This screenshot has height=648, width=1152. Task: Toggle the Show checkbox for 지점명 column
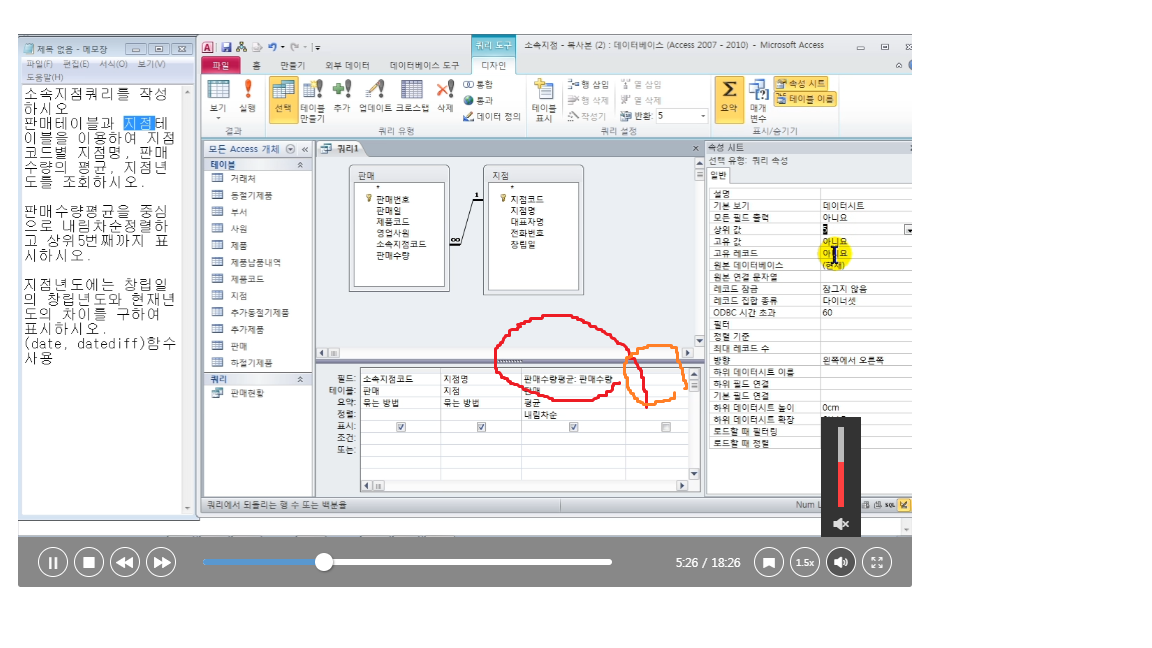pyautogui.click(x=481, y=427)
